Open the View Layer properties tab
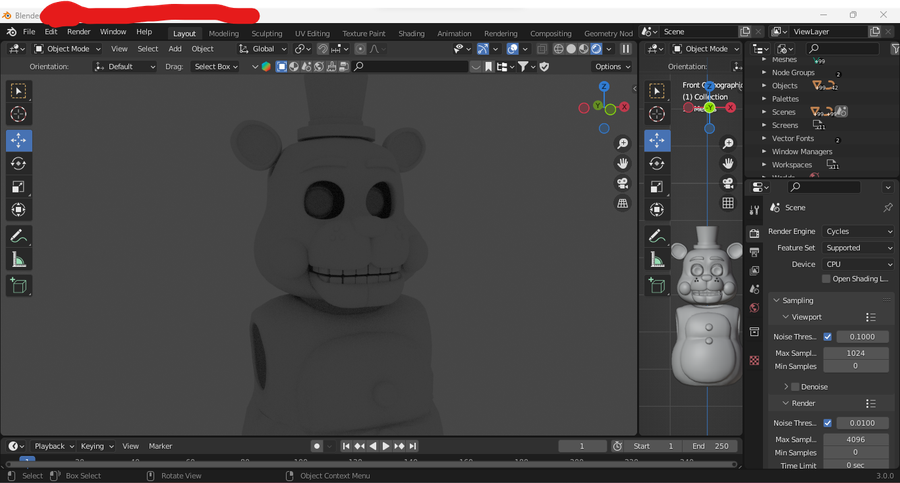The height and width of the screenshot is (483, 900). coord(754,271)
